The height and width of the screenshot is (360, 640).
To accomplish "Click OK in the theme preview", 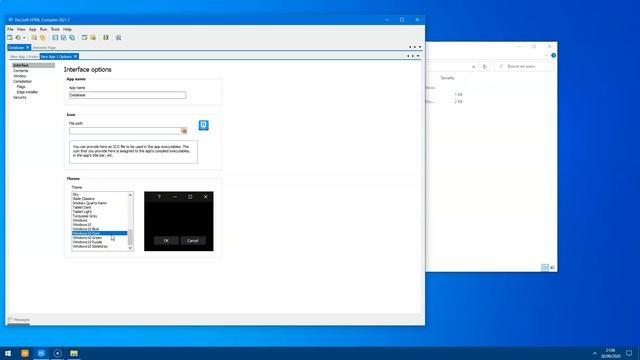I will coord(166,241).
